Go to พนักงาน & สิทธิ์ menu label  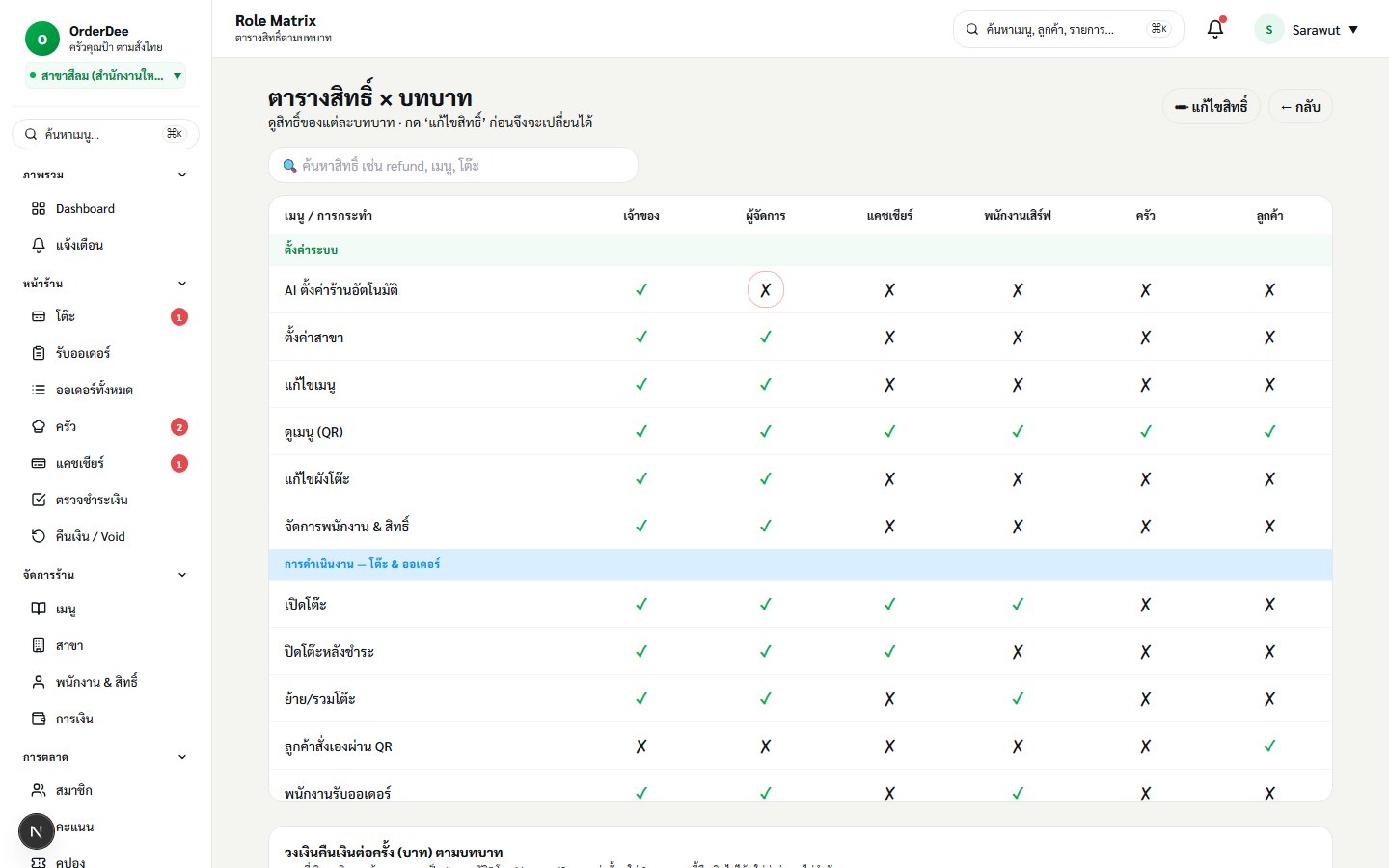96,682
